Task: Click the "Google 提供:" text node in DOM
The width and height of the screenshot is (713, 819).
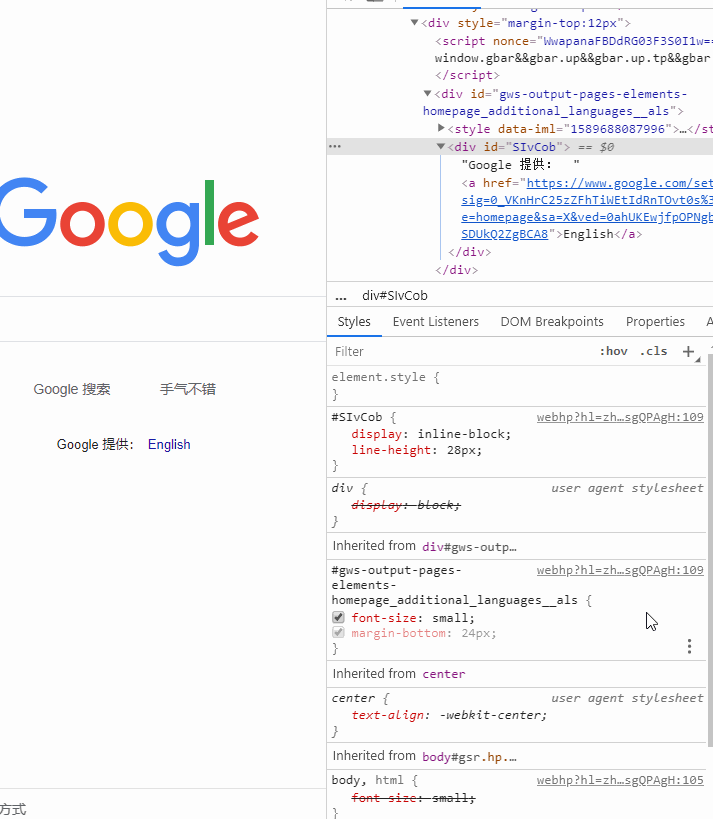Action: [520, 165]
